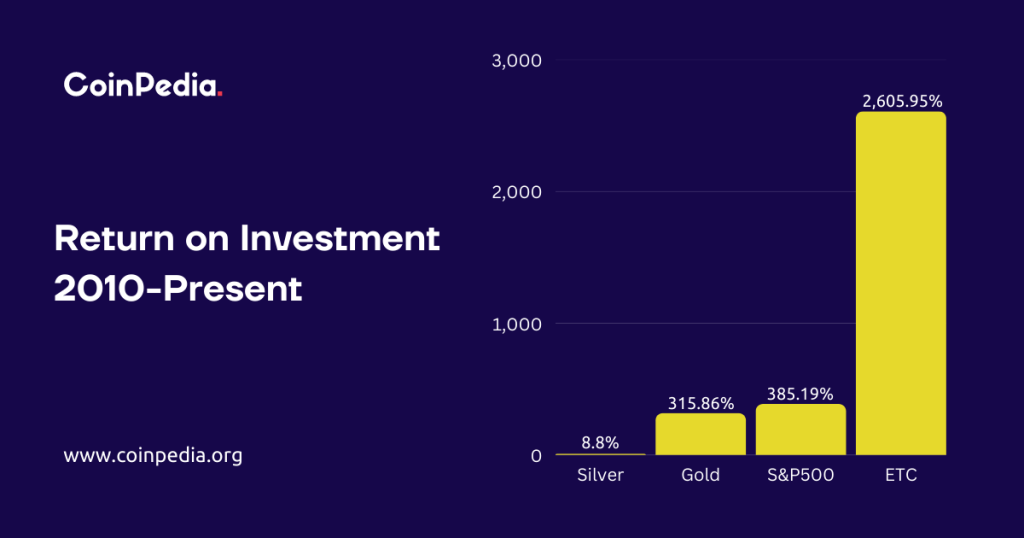Select the yellow S&P500 bar
Viewport: 1024px width, 538px height.
pyautogui.click(x=801, y=430)
